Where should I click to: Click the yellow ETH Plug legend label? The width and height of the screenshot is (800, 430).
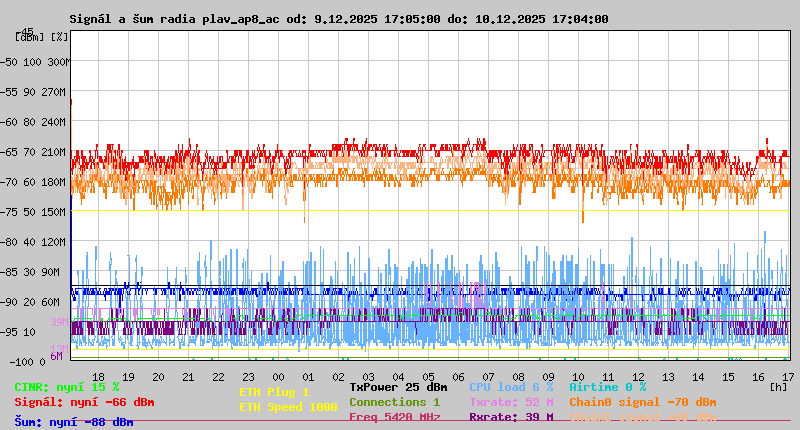(x=274, y=392)
